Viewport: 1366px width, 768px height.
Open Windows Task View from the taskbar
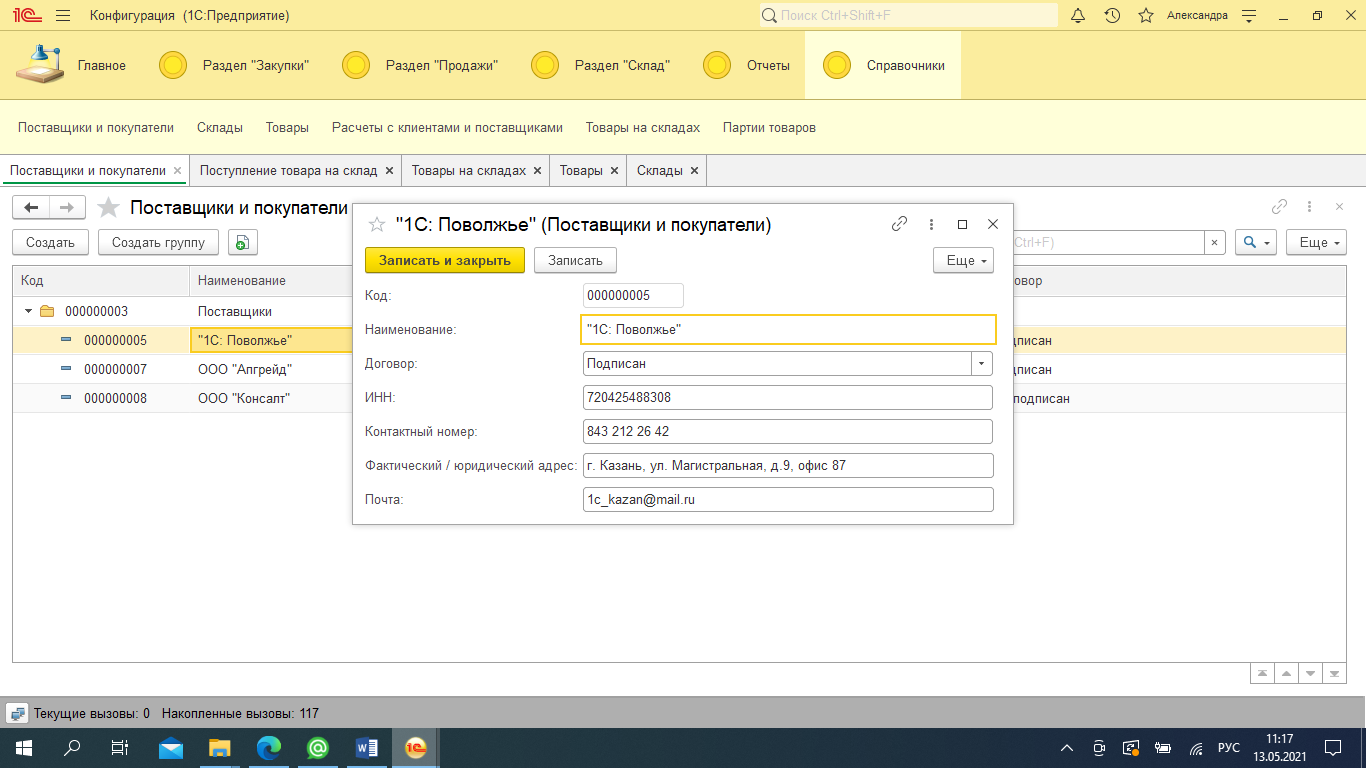tap(120, 748)
